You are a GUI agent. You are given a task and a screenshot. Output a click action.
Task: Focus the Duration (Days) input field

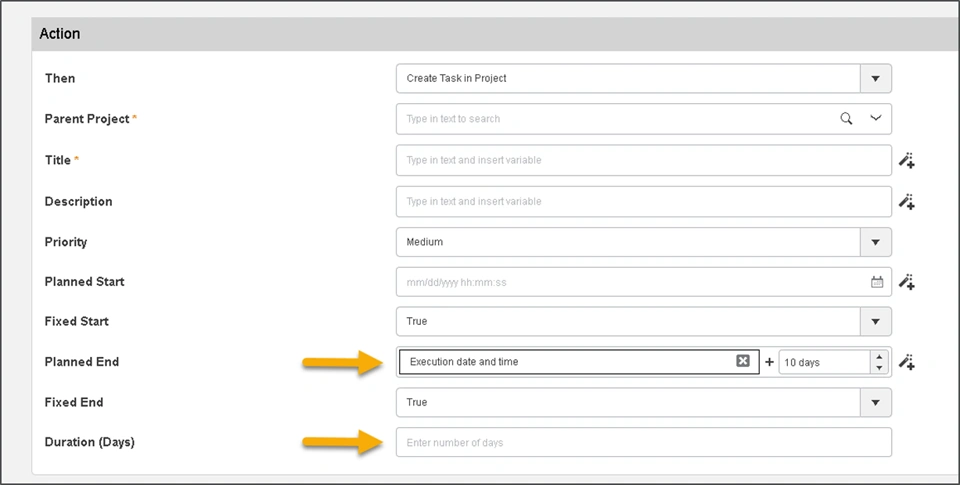[643, 442]
